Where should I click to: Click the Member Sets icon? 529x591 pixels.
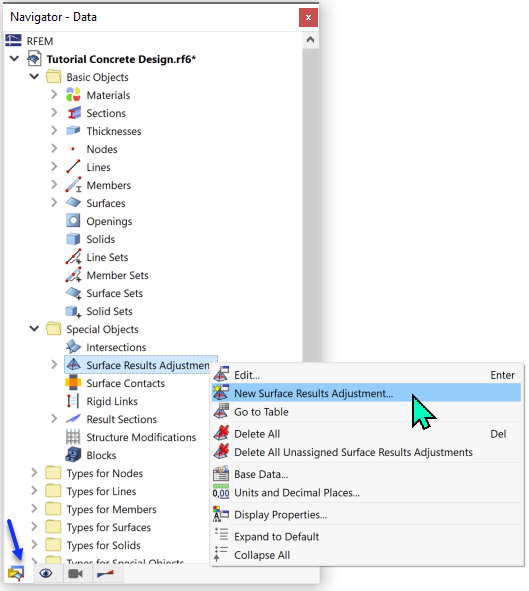click(73, 275)
